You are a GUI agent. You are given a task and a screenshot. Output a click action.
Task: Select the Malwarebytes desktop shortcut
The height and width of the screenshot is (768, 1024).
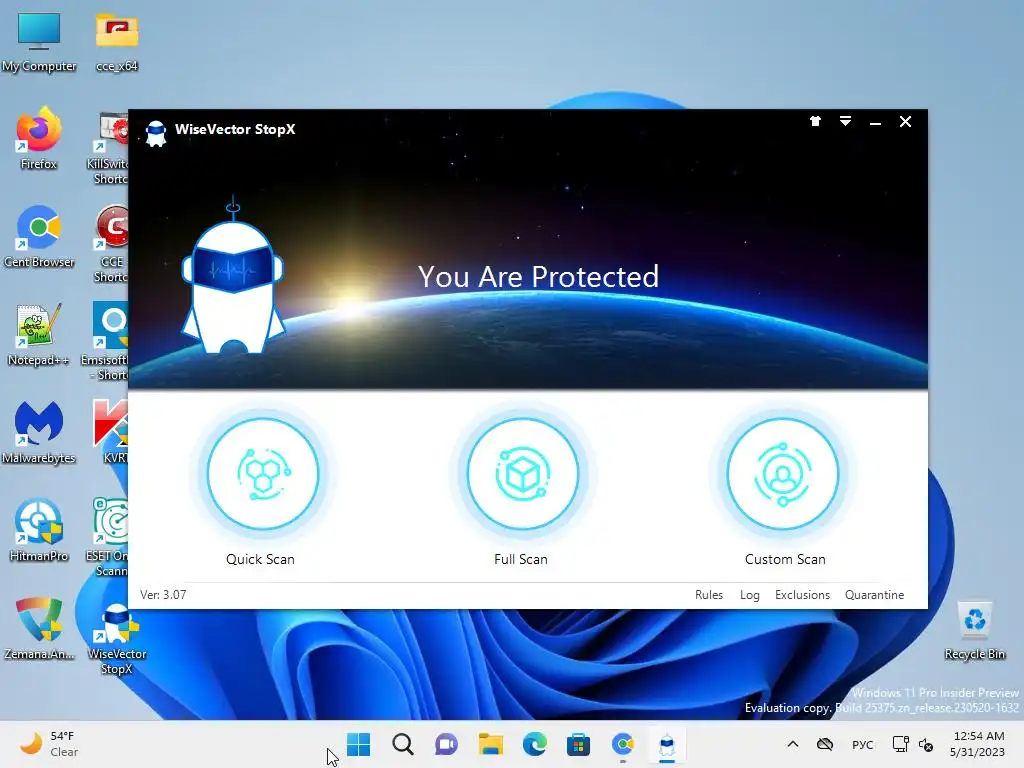pos(39,432)
